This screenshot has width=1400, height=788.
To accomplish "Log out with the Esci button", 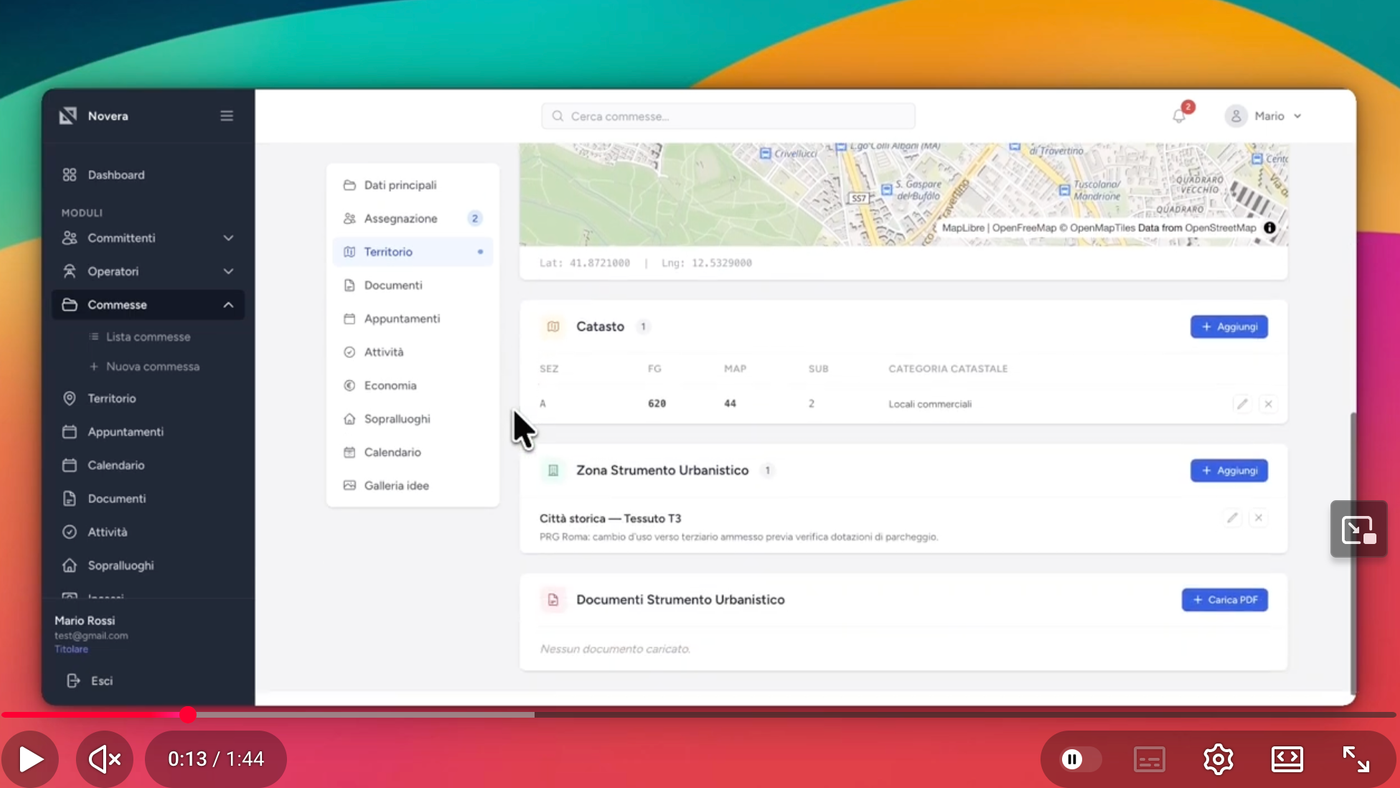I will point(90,681).
